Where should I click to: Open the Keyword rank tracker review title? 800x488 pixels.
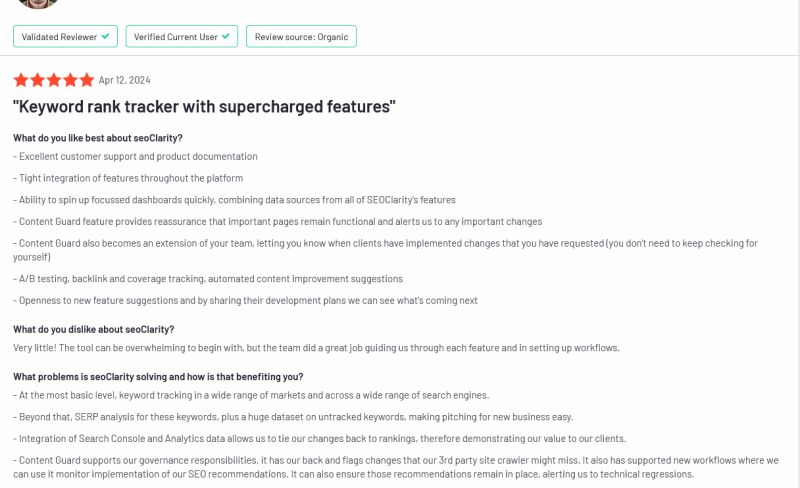pos(204,107)
